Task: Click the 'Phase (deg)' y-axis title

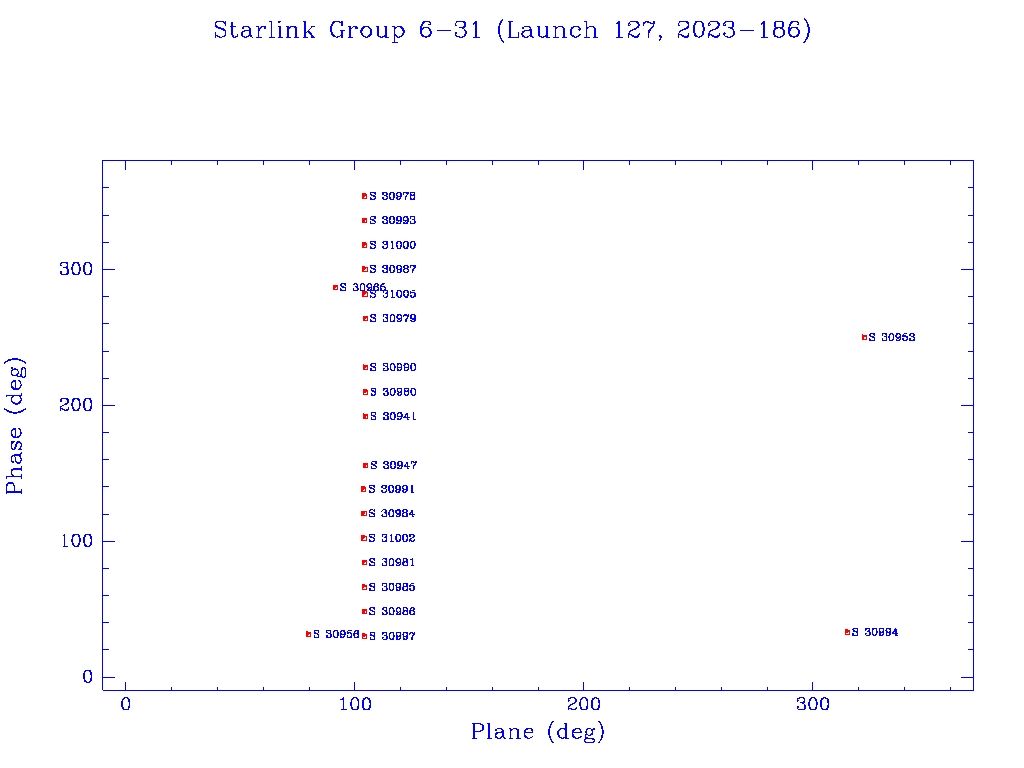Action: click(15, 425)
